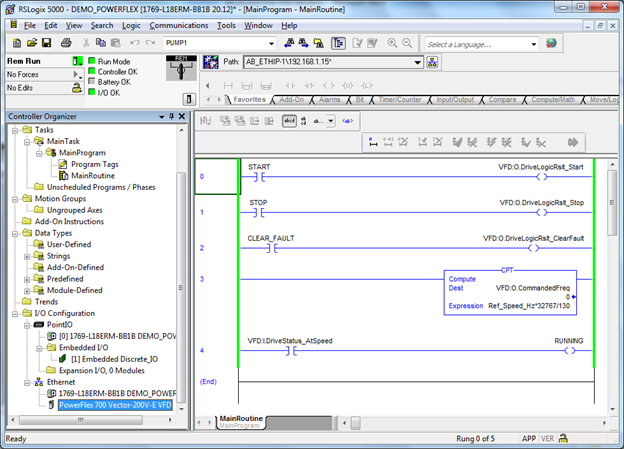The image size is (624, 449).
Task: Expand the Strings data type node
Action: (27, 257)
